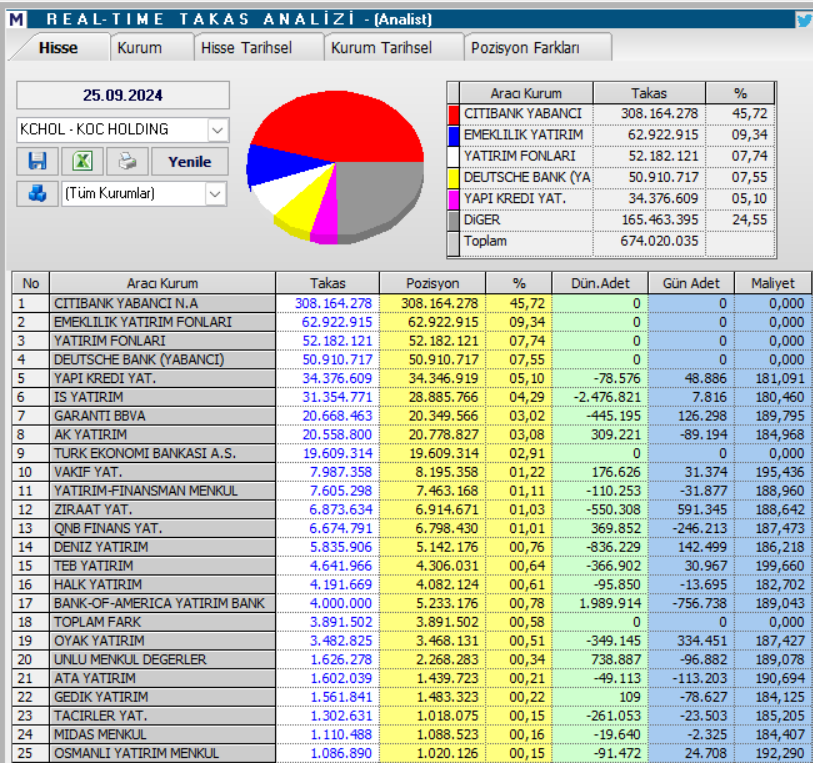Select the DENIZ YATIRIM row
Screen dimensions: 813x763
tap(412, 547)
